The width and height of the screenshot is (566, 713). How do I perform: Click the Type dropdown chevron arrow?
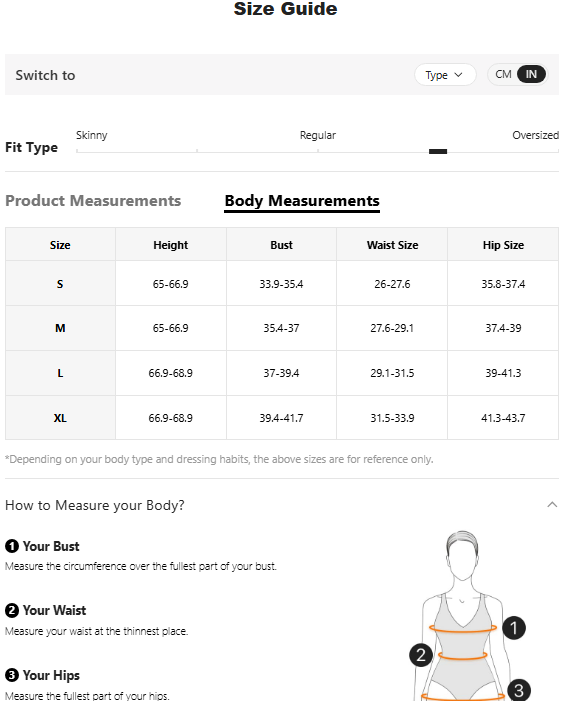[x=458, y=75]
